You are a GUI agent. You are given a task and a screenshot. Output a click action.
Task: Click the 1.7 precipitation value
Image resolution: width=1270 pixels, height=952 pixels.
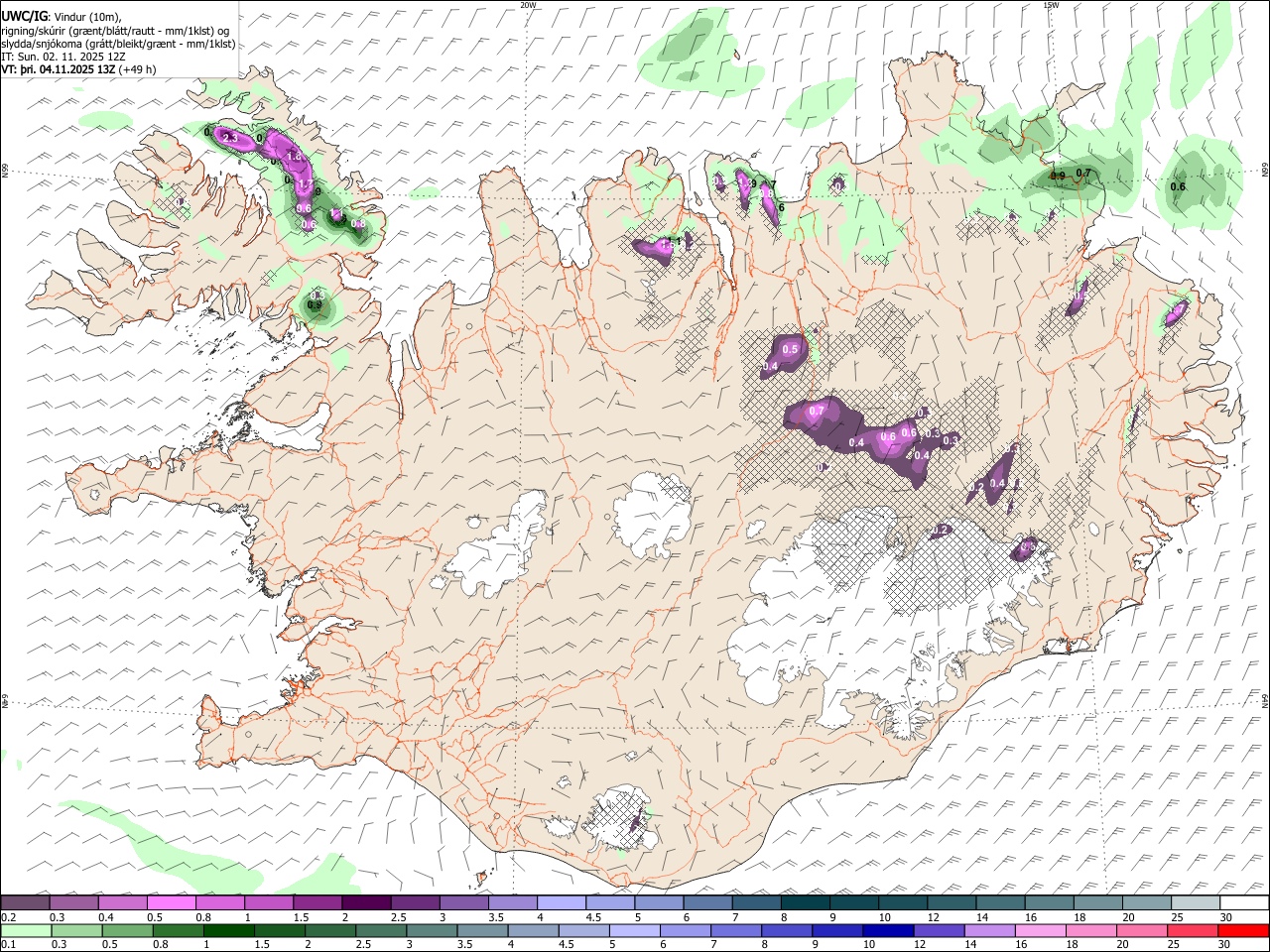tap(307, 185)
